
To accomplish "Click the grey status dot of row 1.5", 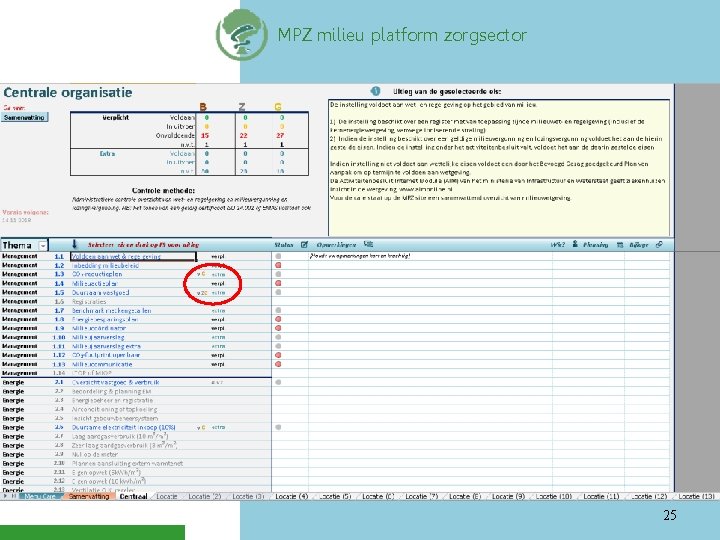I will [278, 292].
